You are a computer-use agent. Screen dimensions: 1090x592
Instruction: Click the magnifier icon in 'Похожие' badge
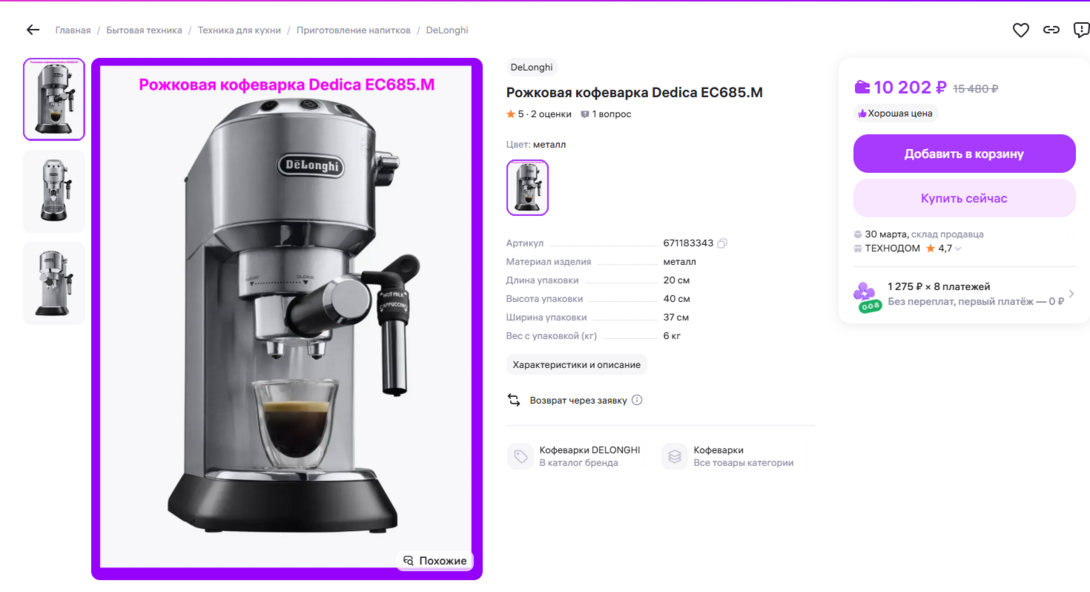pyautogui.click(x=408, y=561)
